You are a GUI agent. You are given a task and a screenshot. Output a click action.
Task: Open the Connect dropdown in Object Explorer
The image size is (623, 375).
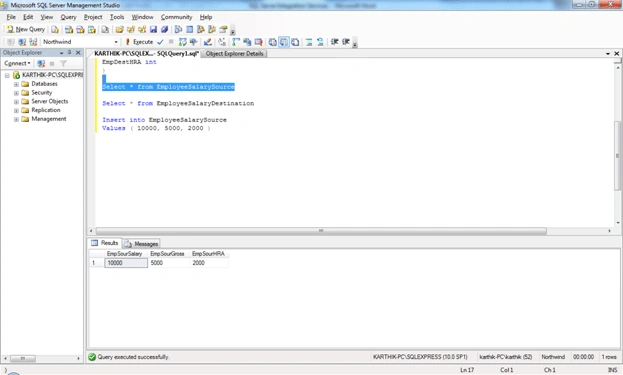pyautogui.click(x=17, y=63)
